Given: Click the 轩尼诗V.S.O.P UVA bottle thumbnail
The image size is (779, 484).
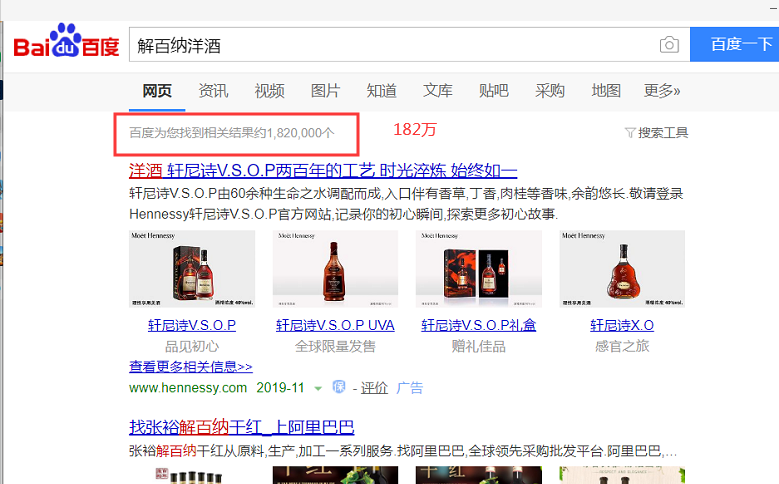Looking at the screenshot, I should [335, 268].
